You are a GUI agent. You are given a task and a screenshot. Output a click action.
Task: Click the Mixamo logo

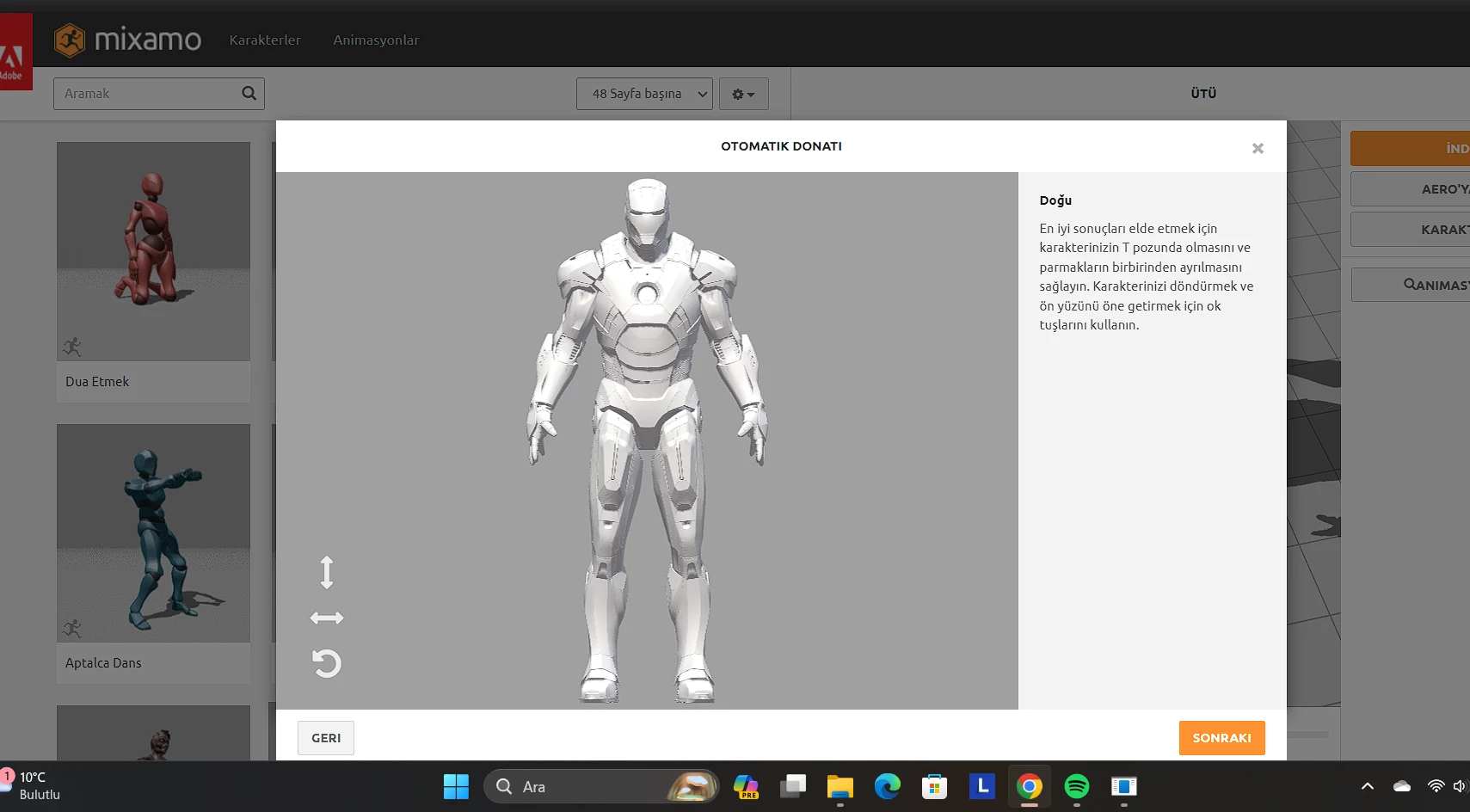pyautogui.click(x=127, y=40)
